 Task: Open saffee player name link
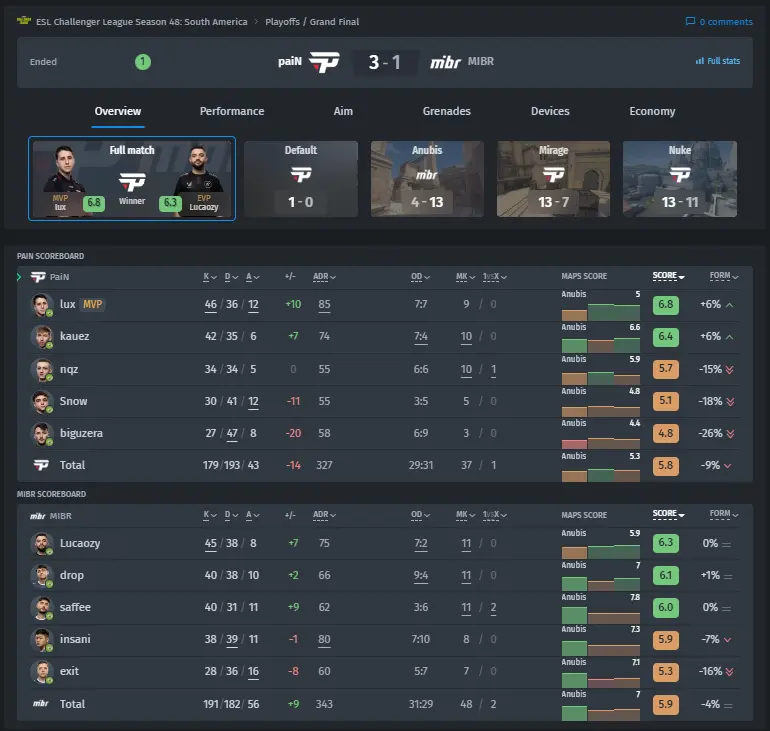click(x=75, y=607)
